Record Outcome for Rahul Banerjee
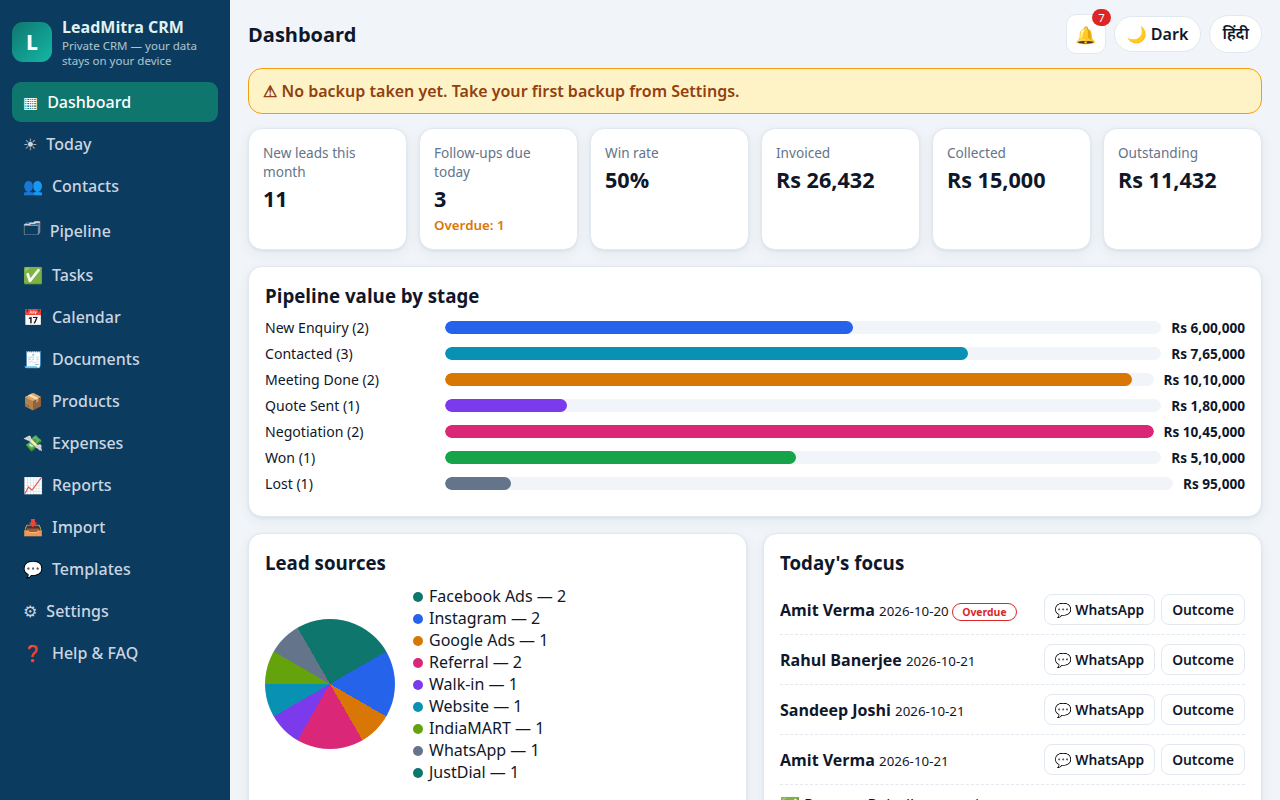This screenshot has height=800, width=1280. click(x=1203, y=660)
